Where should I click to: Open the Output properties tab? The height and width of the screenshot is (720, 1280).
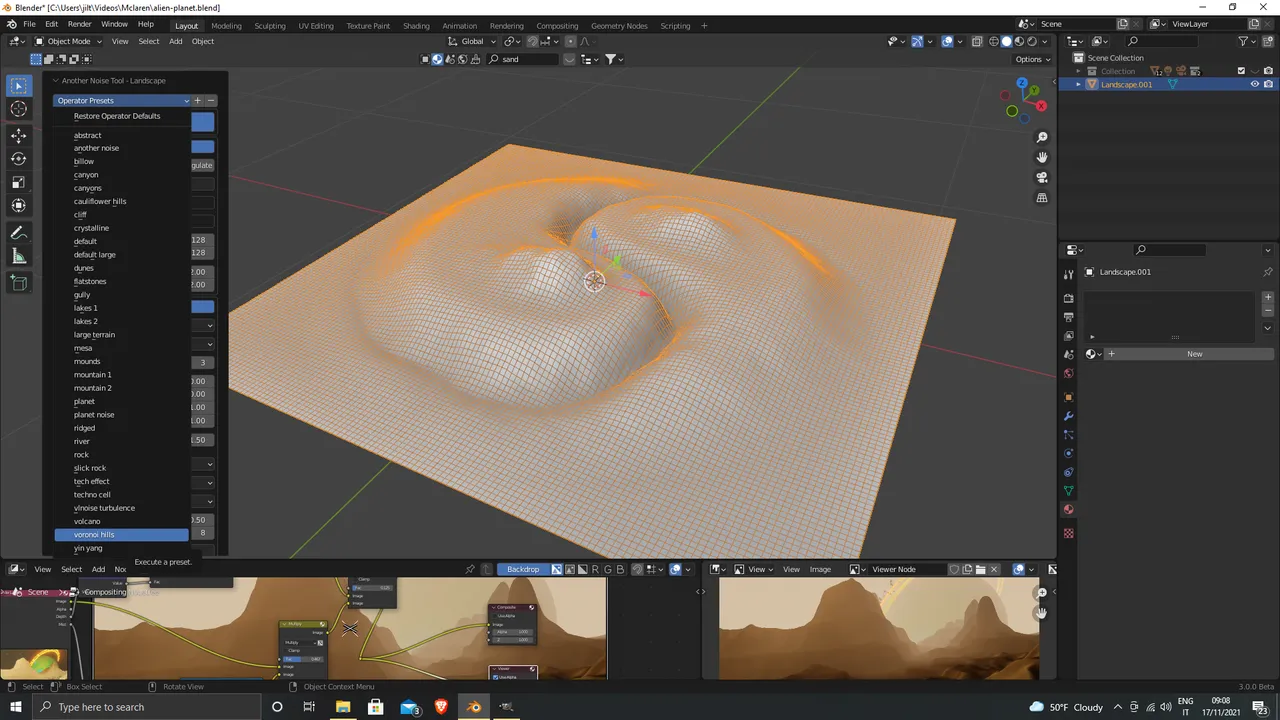pos(1068,317)
